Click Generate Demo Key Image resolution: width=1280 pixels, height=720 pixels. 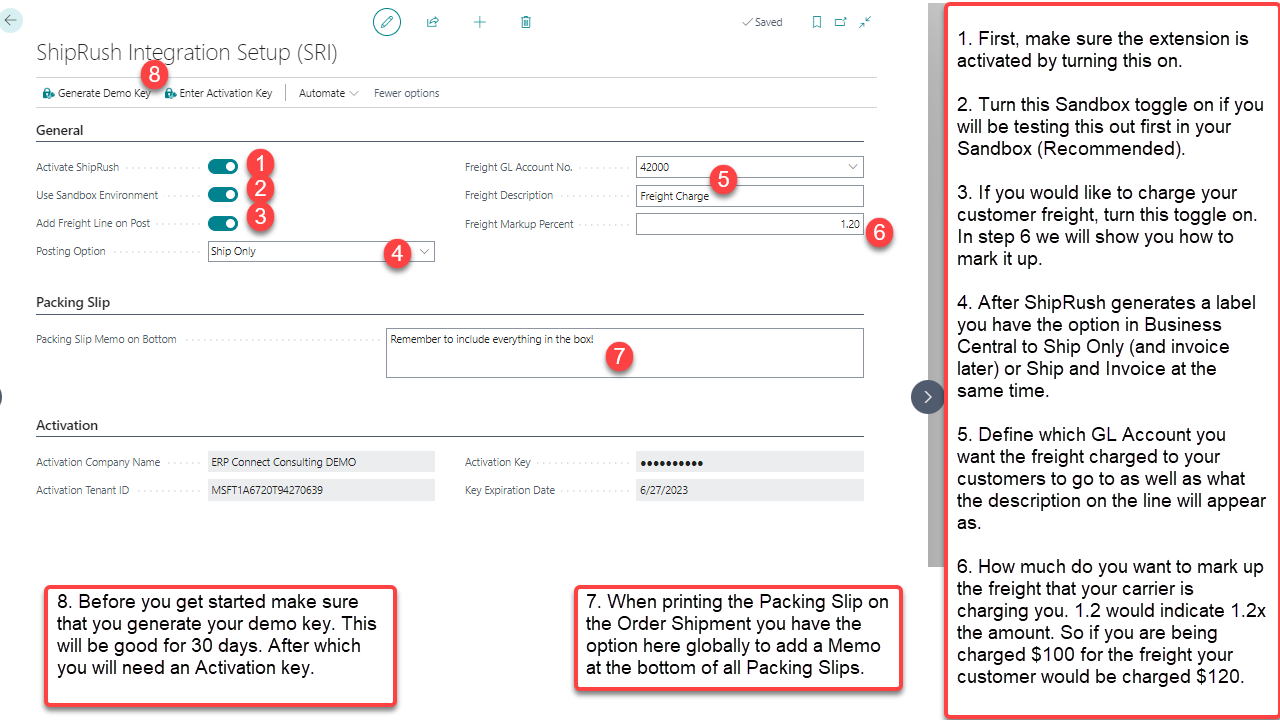[97, 93]
